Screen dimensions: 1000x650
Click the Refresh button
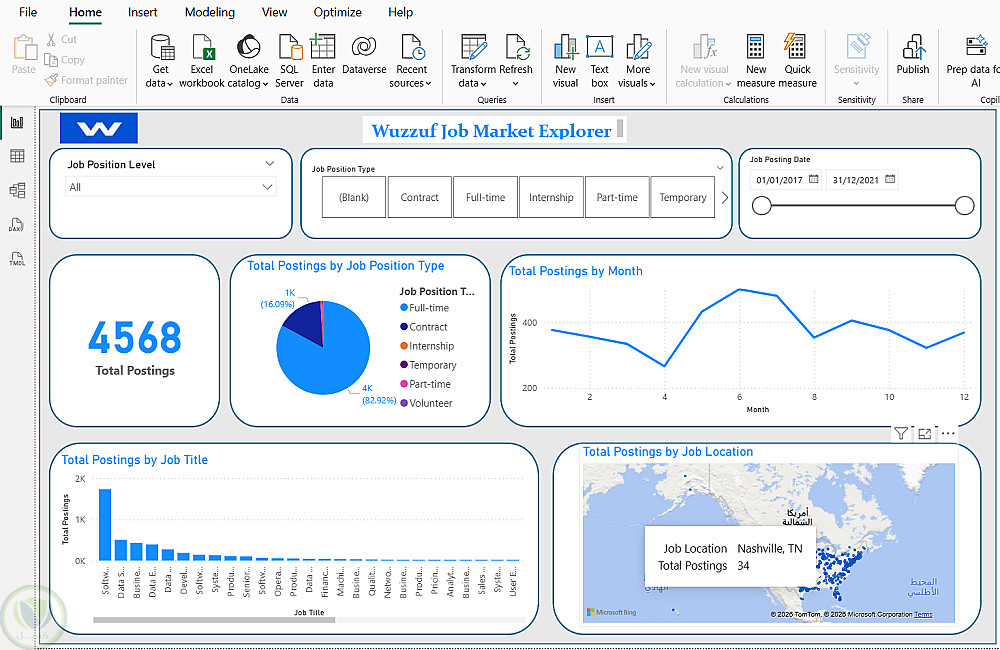515,61
